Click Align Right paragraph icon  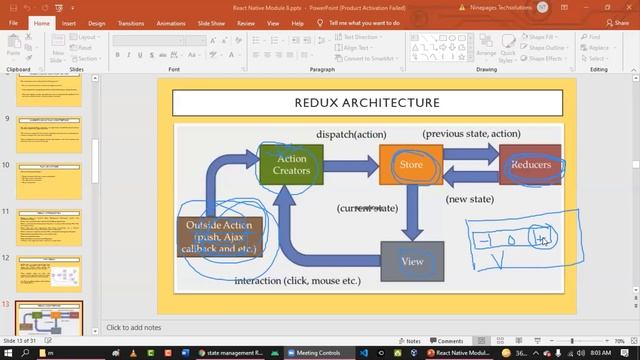(279, 55)
